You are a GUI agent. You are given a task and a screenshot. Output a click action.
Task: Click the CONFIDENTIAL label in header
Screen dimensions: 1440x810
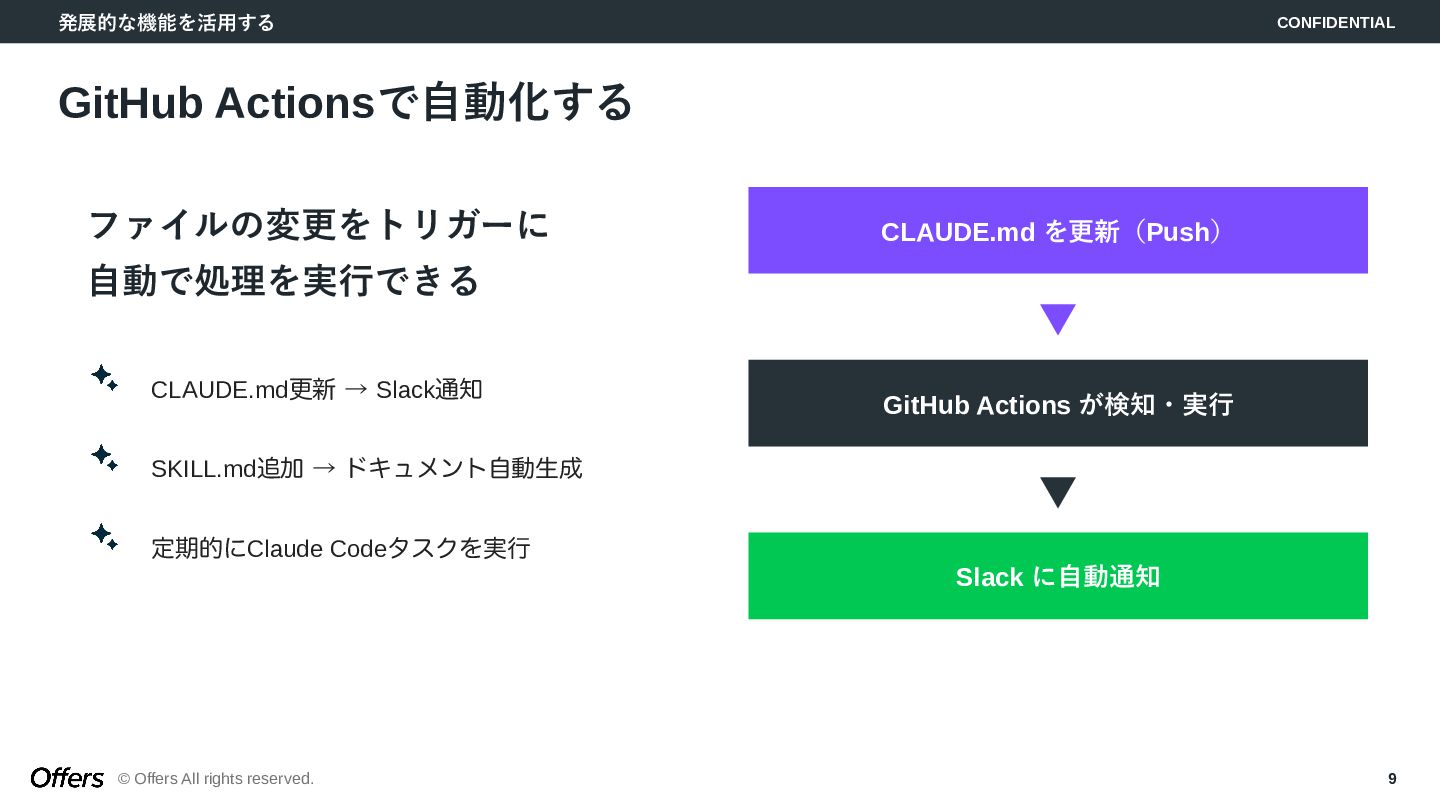click(x=1335, y=22)
